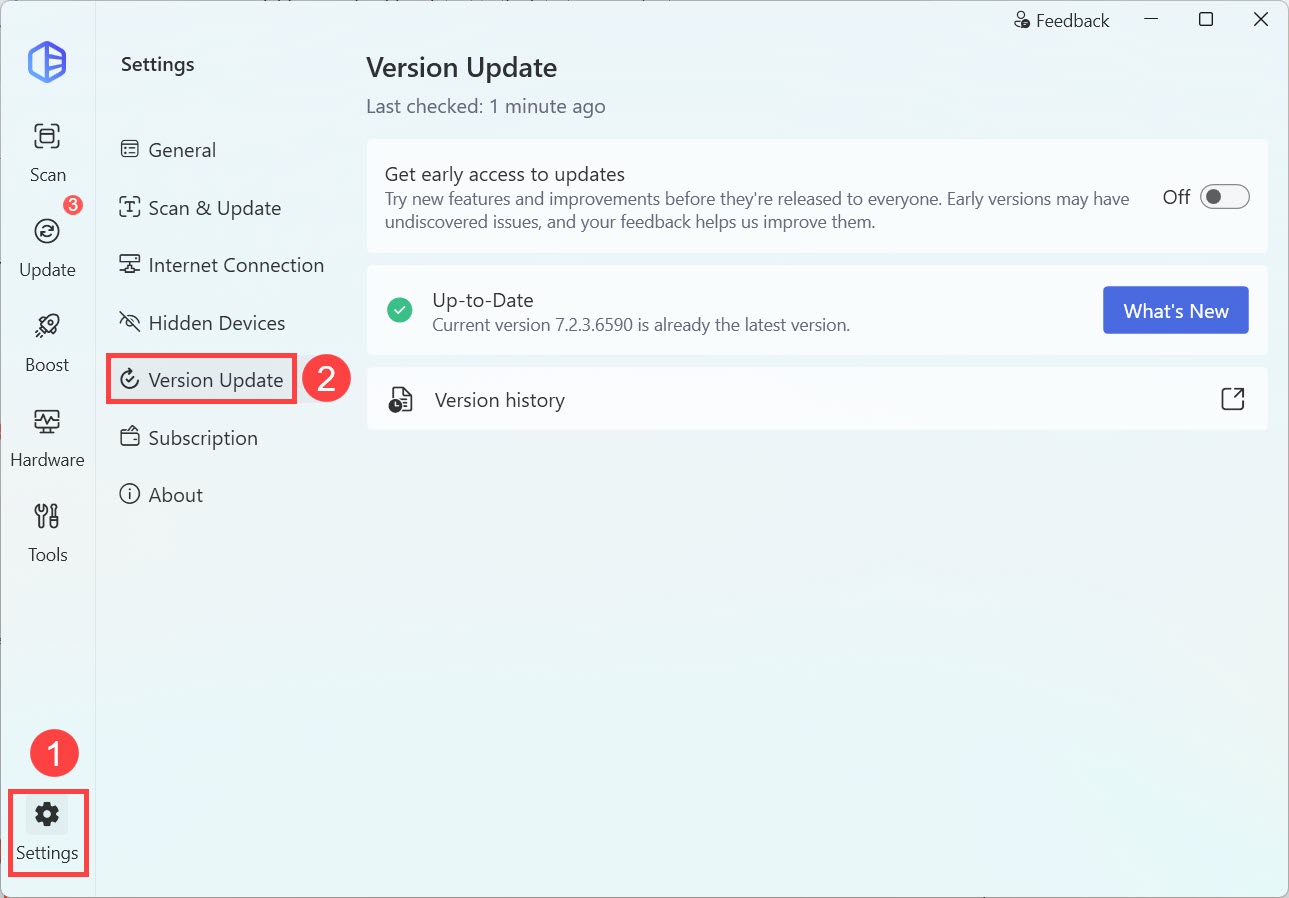Select the Version Update menu item
The width and height of the screenshot is (1289, 898).
[201, 380]
